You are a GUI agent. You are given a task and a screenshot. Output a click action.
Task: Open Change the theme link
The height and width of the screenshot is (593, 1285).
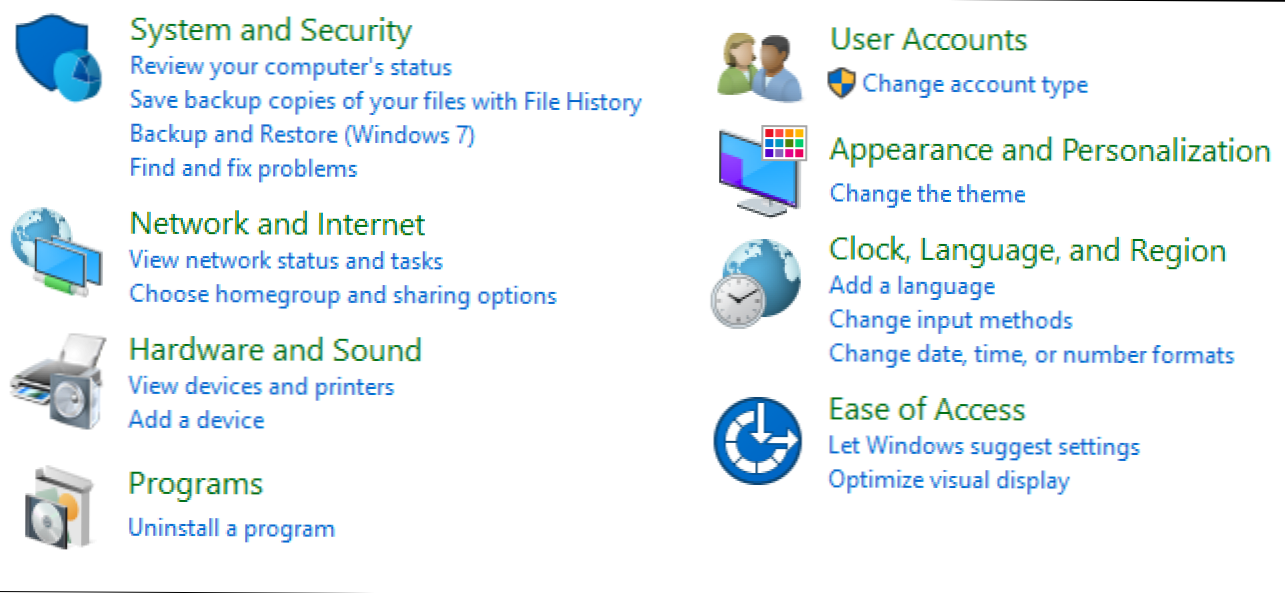[928, 194]
